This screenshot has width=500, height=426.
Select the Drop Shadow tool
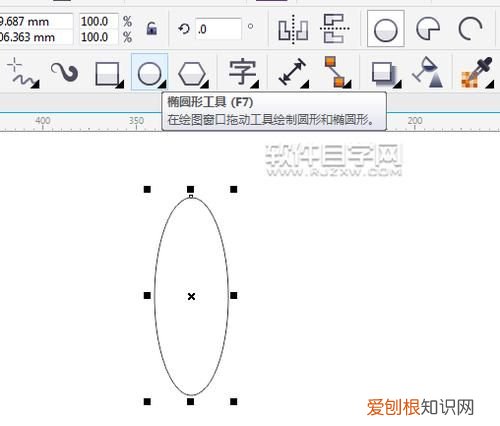pos(384,73)
